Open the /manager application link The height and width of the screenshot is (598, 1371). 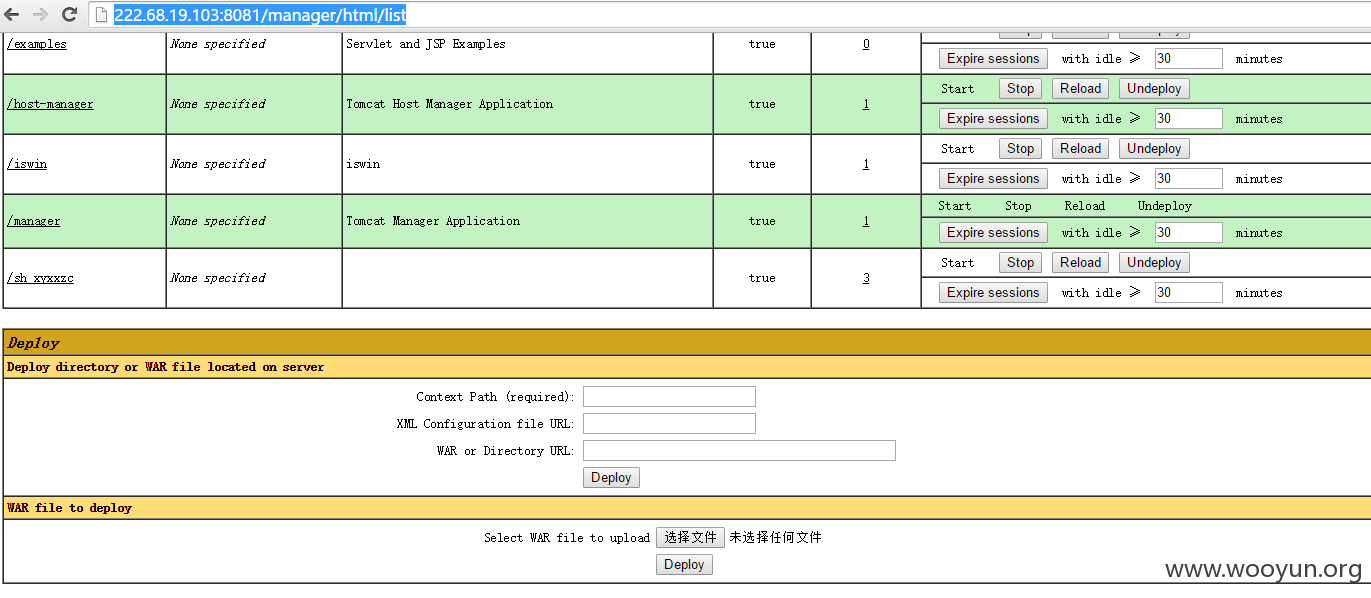(33, 221)
